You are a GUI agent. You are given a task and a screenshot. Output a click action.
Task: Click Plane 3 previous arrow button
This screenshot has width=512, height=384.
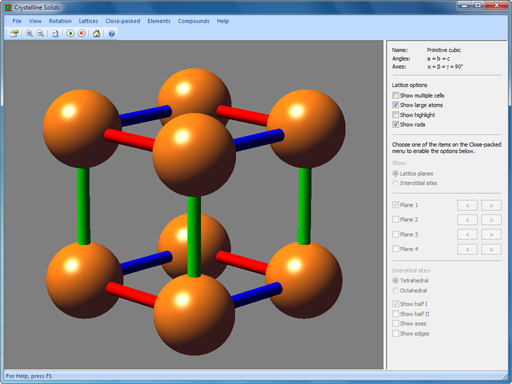pos(467,235)
